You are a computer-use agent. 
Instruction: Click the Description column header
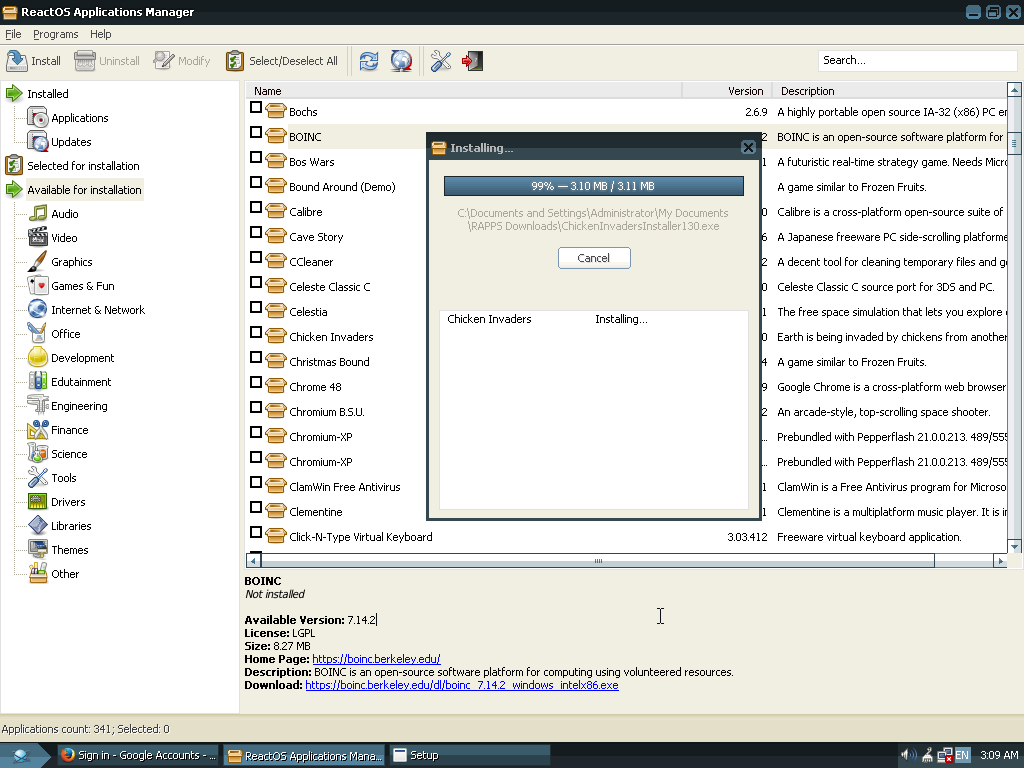[889, 91]
